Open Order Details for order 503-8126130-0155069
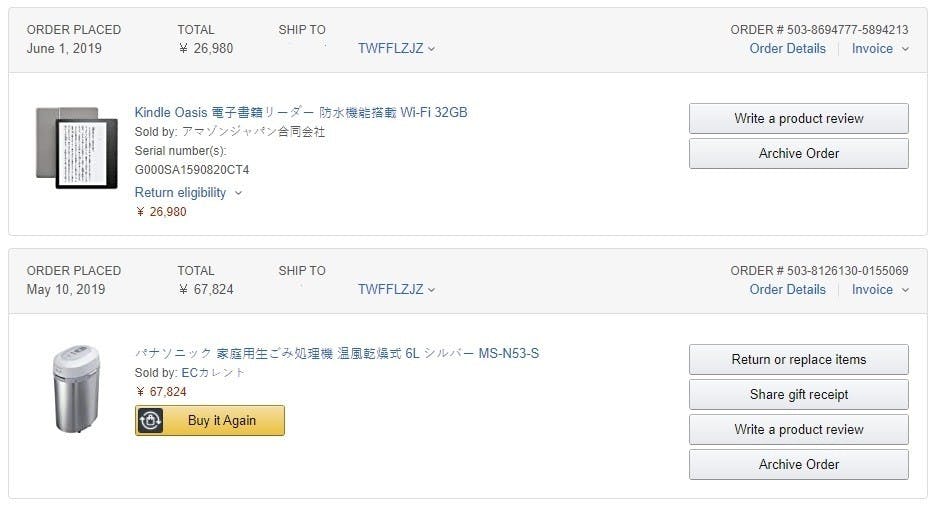 [x=787, y=290]
